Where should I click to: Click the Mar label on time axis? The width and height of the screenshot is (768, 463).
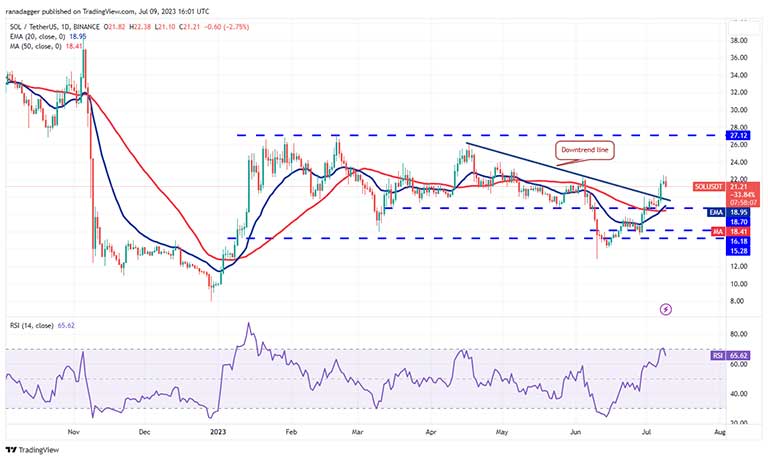(358, 432)
